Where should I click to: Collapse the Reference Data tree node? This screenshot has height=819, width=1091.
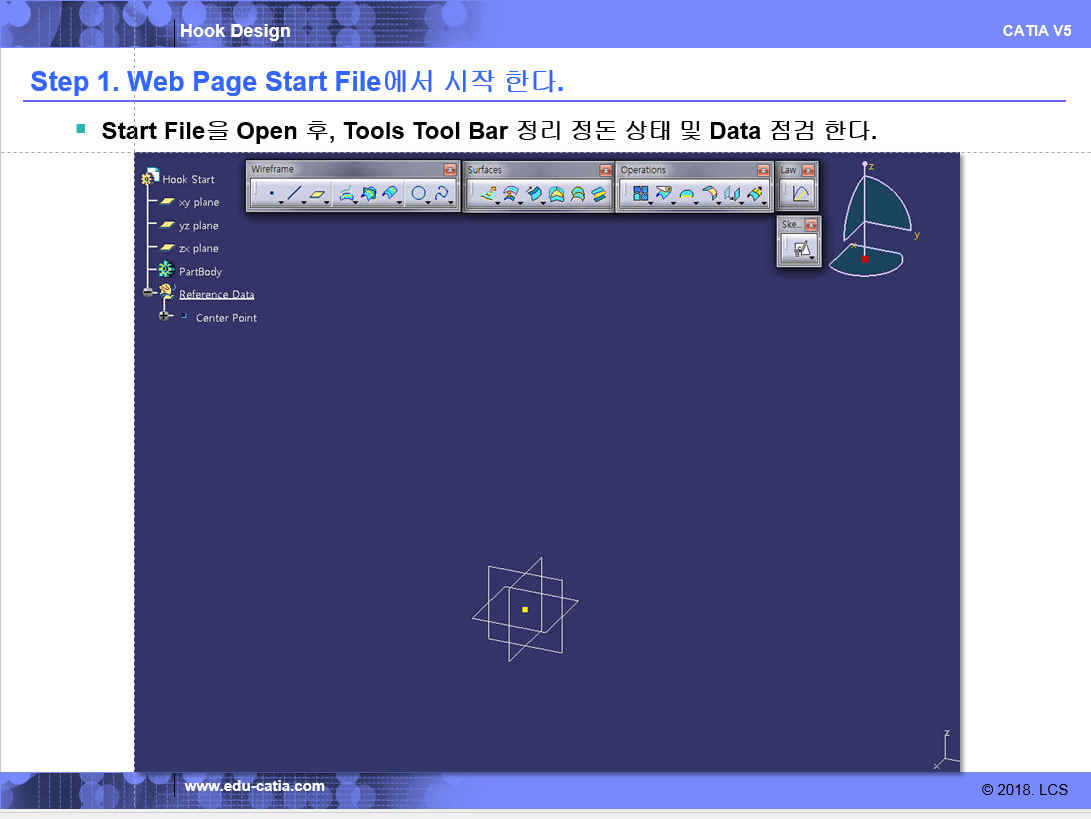tap(149, 293)
